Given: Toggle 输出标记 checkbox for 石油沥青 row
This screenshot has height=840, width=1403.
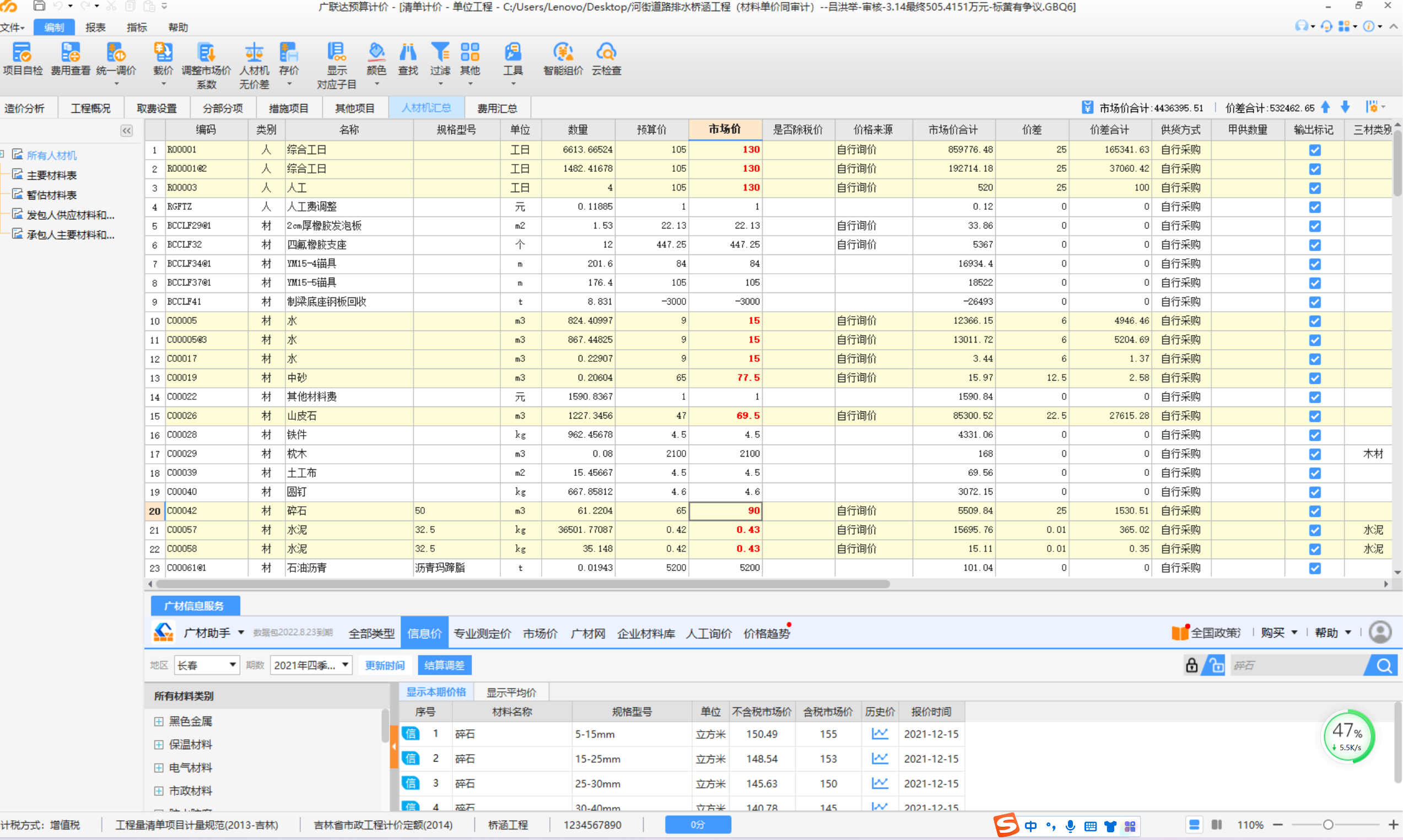Looking at the screenshot, I should (x=1315, y=568).
